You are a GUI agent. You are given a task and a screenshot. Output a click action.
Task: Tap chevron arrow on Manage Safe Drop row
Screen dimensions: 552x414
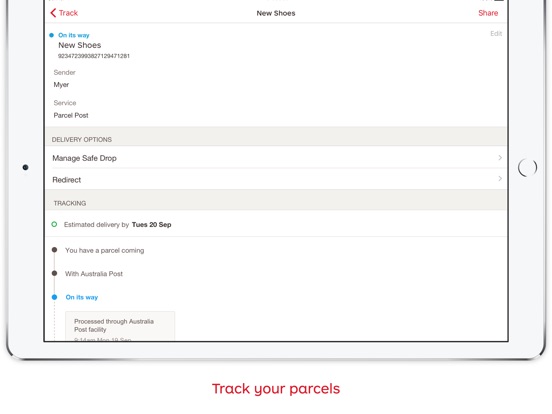[x=500, y=158]
